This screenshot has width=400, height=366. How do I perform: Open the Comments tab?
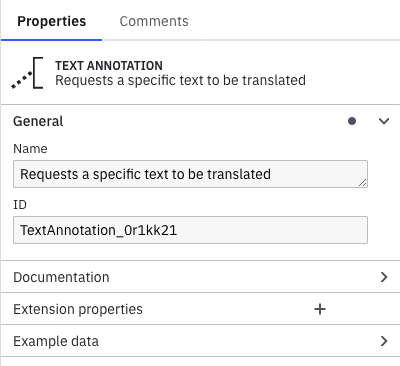[x=154, y=21]
